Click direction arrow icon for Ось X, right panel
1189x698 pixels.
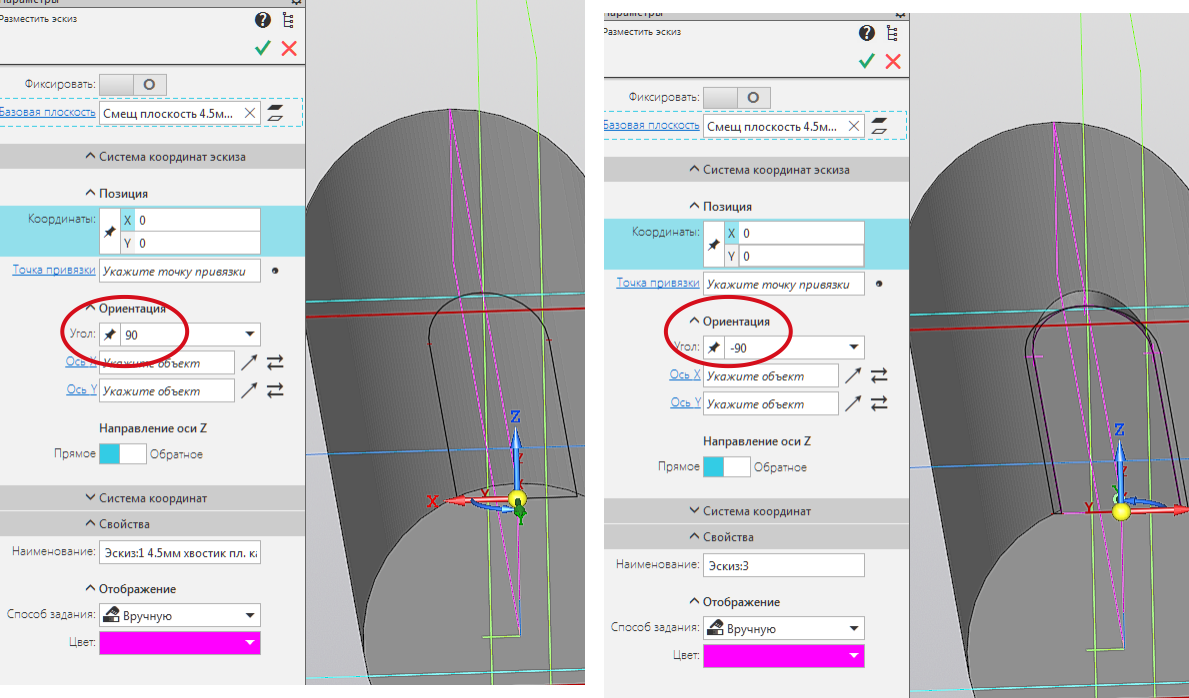pyautogui.click(x=853, y=376)
